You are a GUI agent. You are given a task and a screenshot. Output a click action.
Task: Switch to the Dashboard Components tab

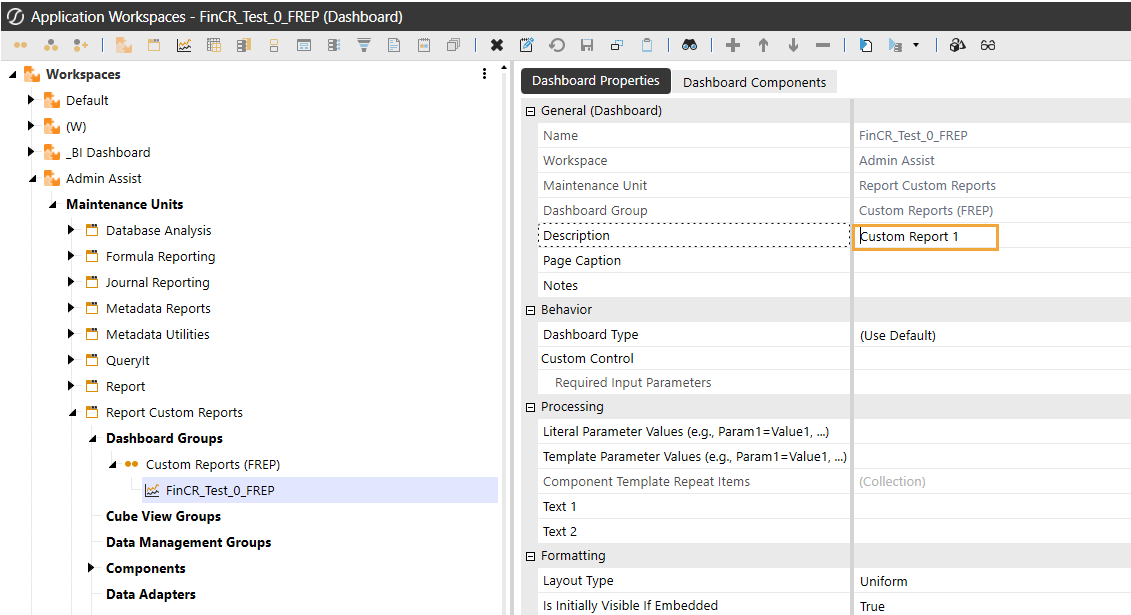tap(754, 82)
